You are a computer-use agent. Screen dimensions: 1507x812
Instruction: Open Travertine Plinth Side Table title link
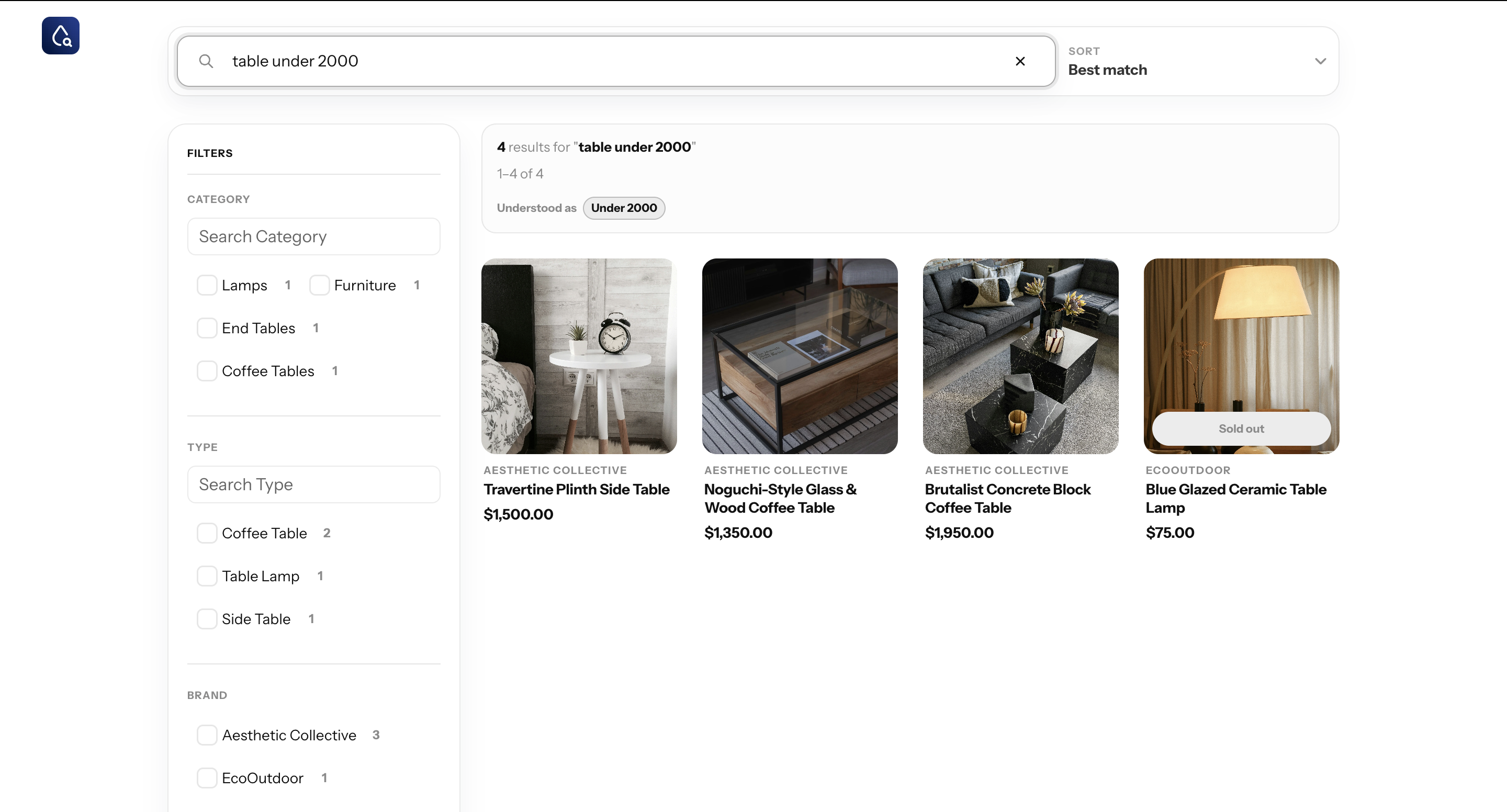(x=576, y=489)
